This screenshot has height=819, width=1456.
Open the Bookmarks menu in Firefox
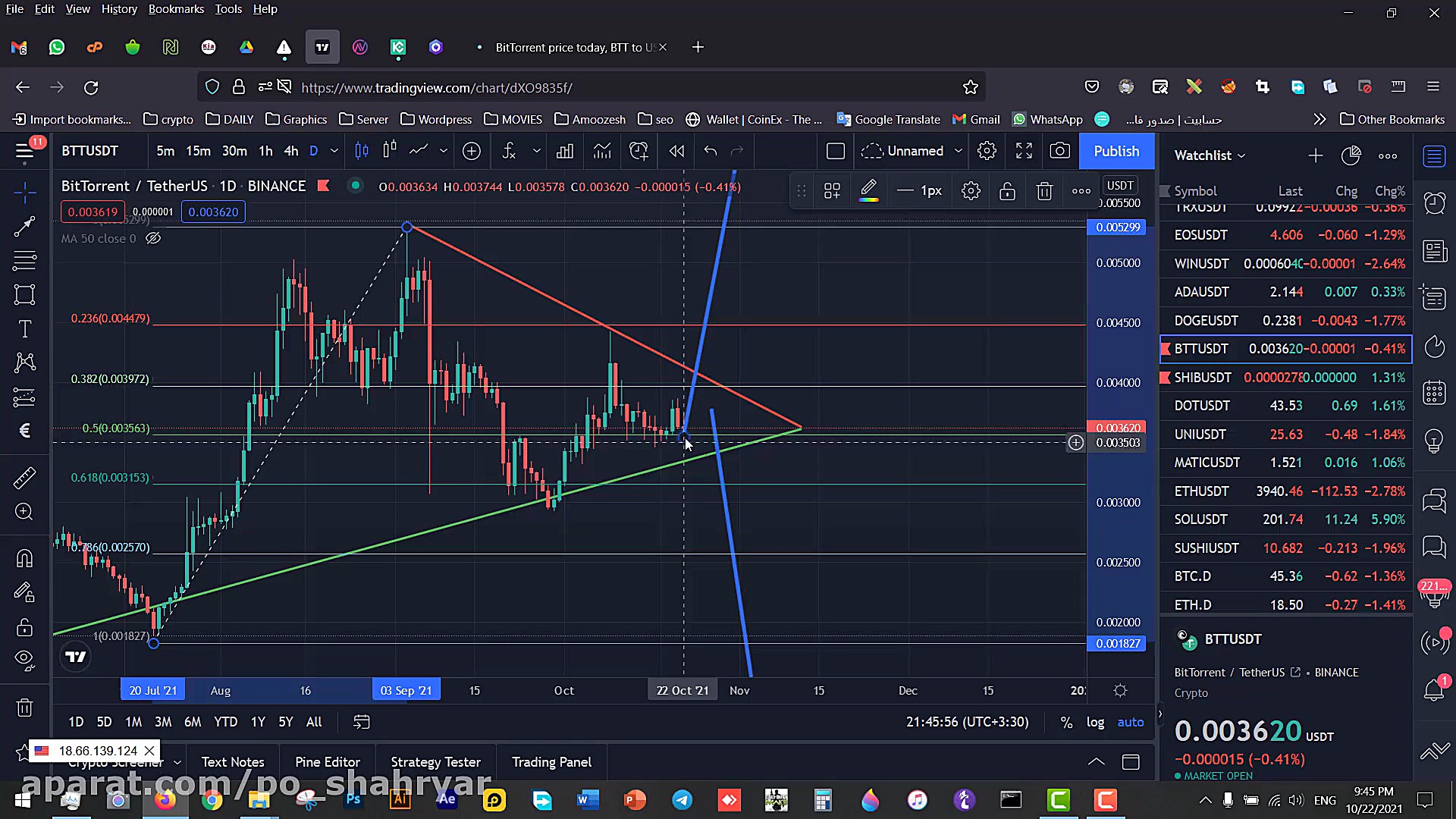coord(176,9)
